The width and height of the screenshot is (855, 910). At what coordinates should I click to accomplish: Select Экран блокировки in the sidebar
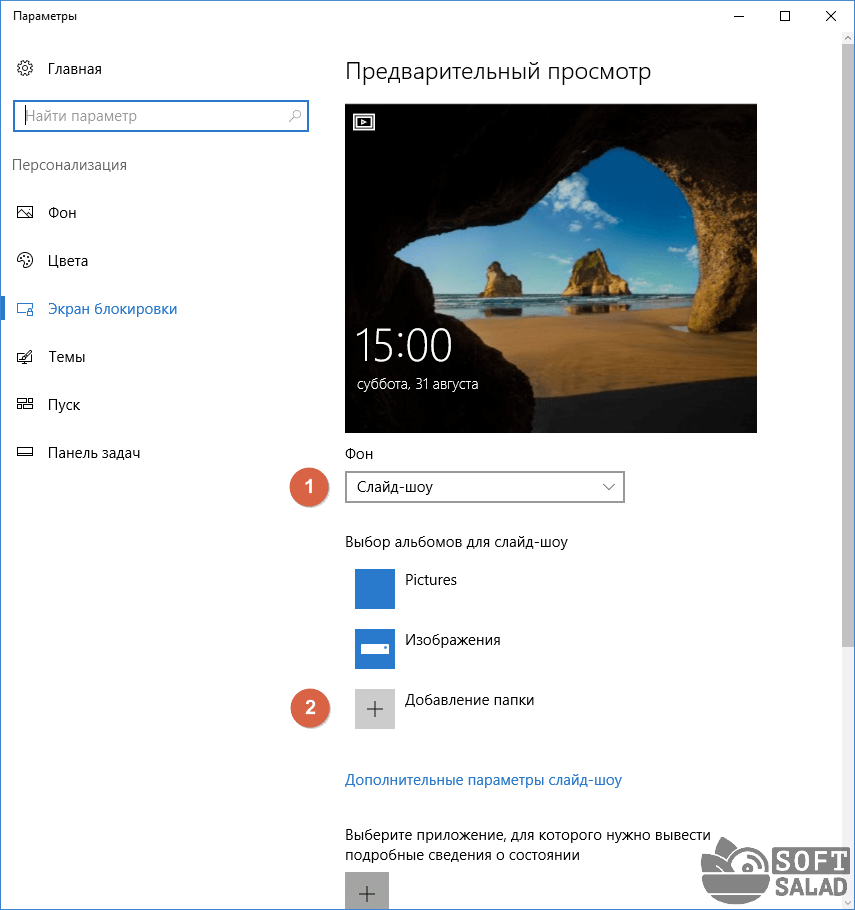point(113,309)
